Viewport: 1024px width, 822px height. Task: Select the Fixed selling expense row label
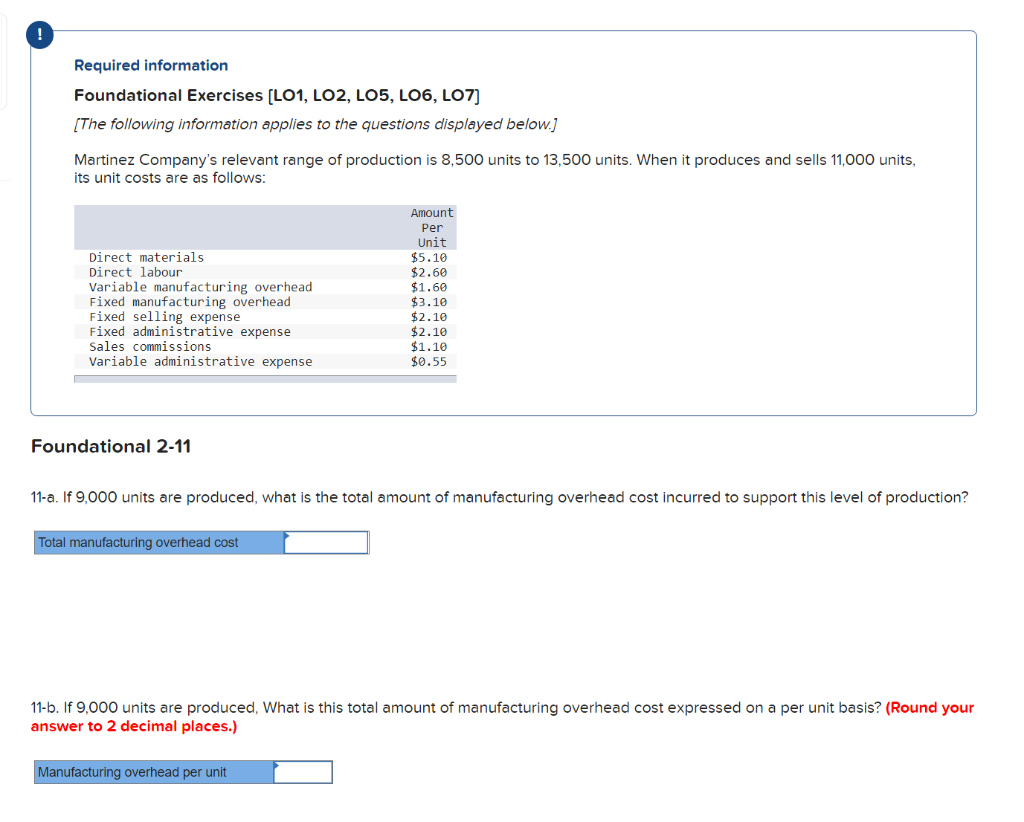click(x=165, y=317)
